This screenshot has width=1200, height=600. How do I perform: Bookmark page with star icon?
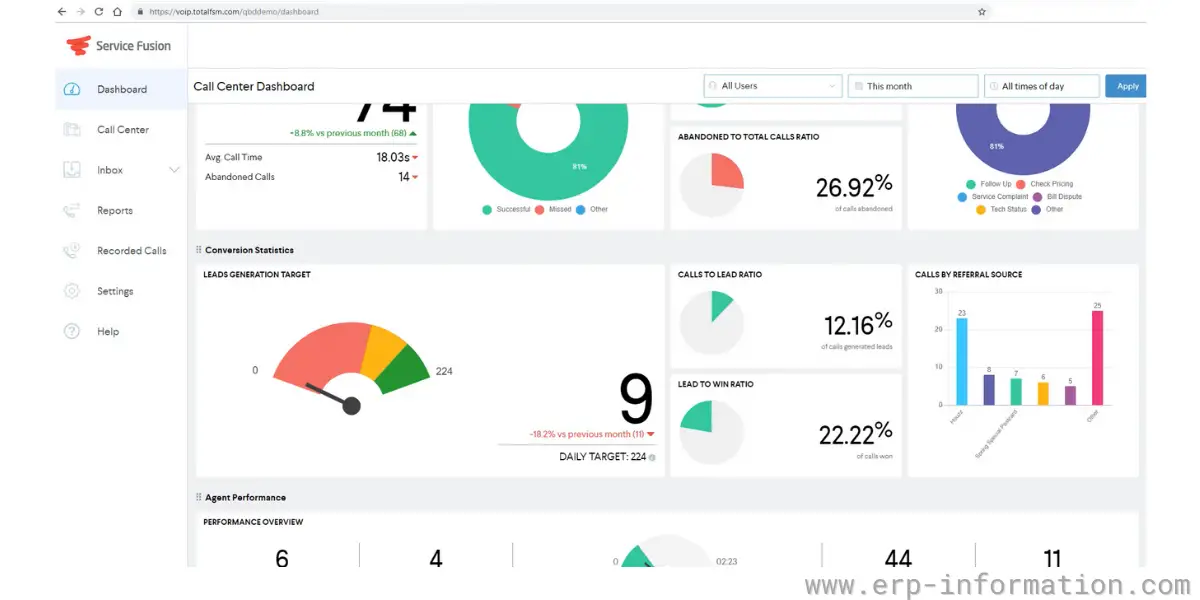pyautogui.click(x=982, y=12)
